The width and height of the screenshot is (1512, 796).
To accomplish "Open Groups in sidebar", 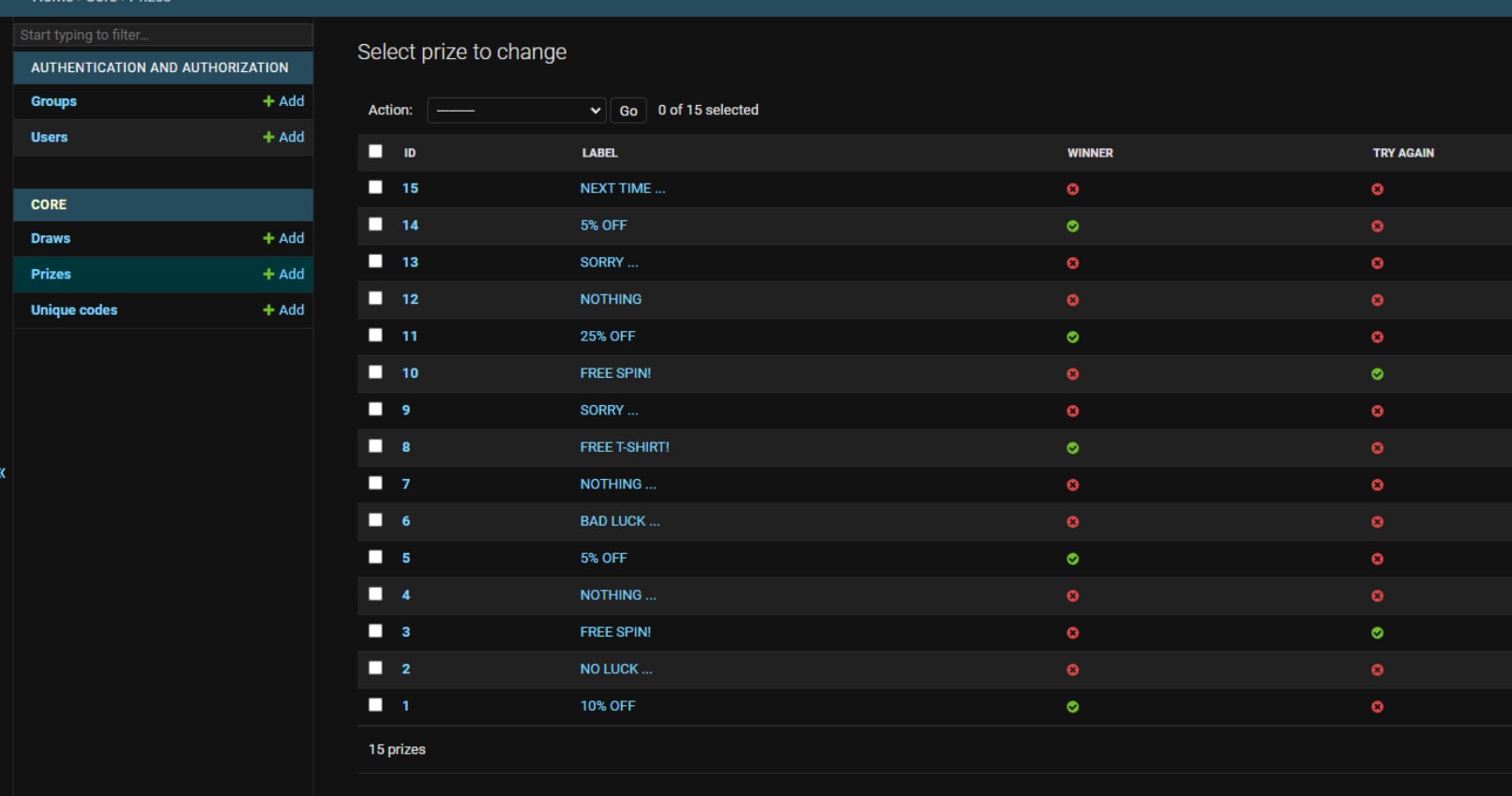I will [x=53, y=101].
